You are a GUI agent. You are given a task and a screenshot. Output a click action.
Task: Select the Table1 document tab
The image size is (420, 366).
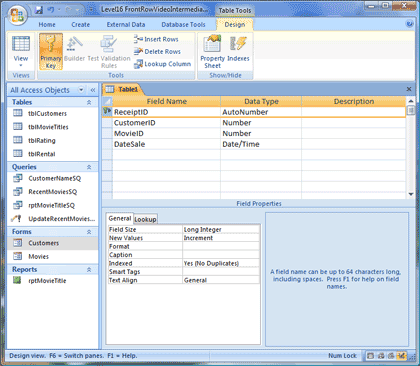point(122,89)
